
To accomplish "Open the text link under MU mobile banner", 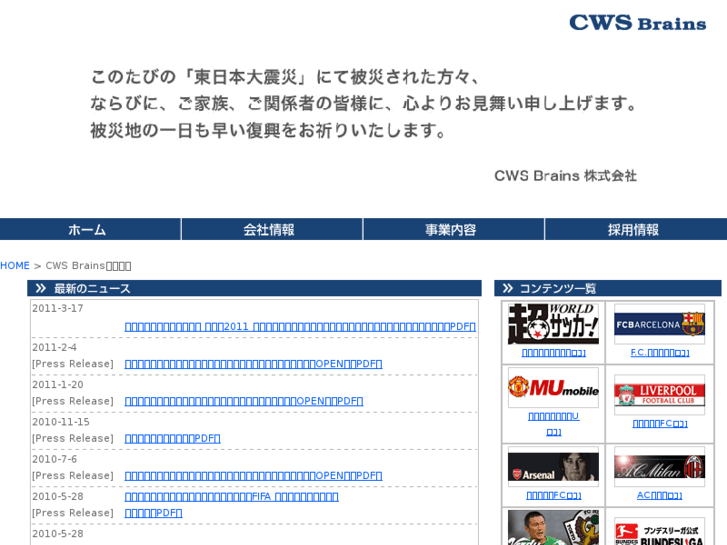I will coord(554,424).
